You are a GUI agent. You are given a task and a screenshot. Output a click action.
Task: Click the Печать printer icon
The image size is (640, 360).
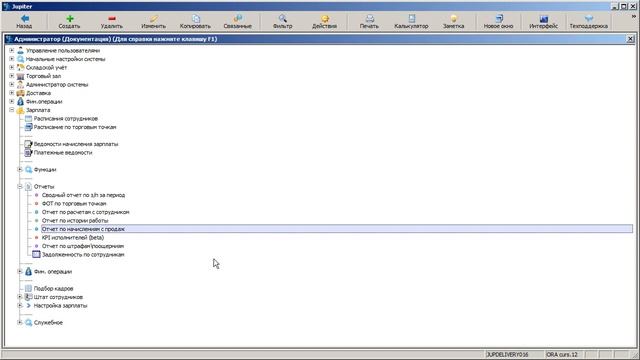(x=369, y=18)
